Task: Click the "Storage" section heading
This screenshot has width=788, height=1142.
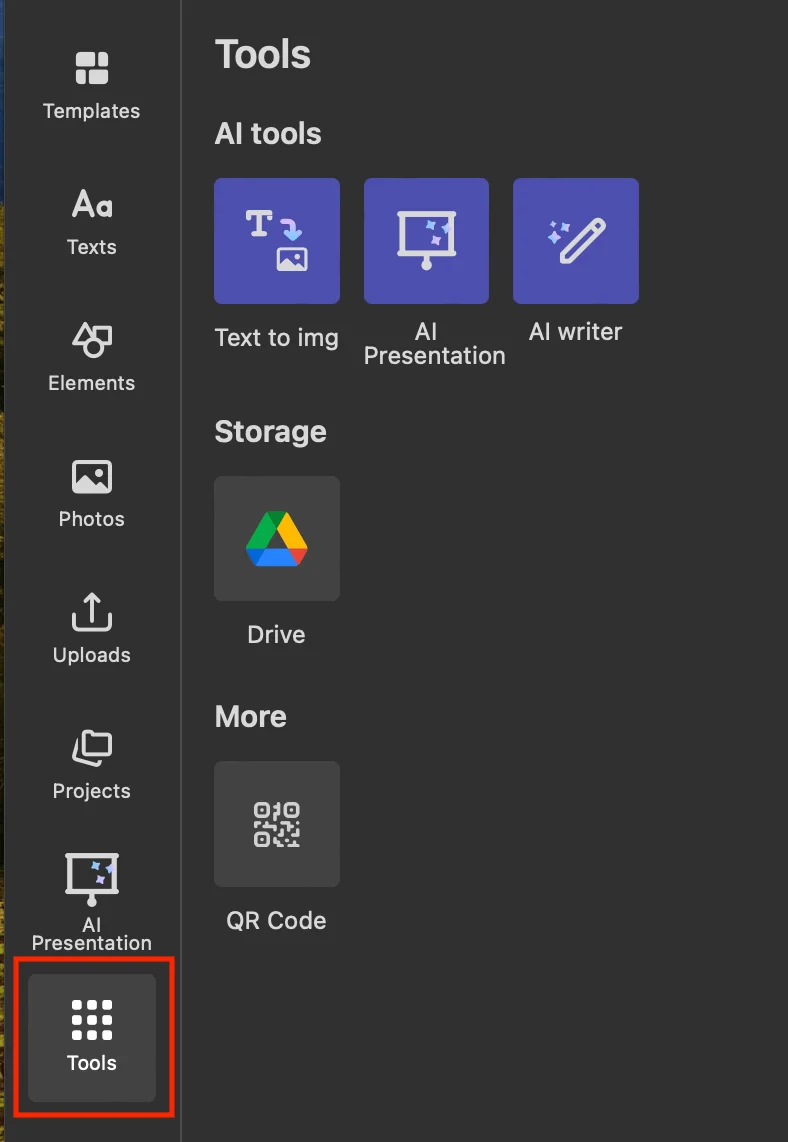Action: pyautogui.click(x=270, y=431)
